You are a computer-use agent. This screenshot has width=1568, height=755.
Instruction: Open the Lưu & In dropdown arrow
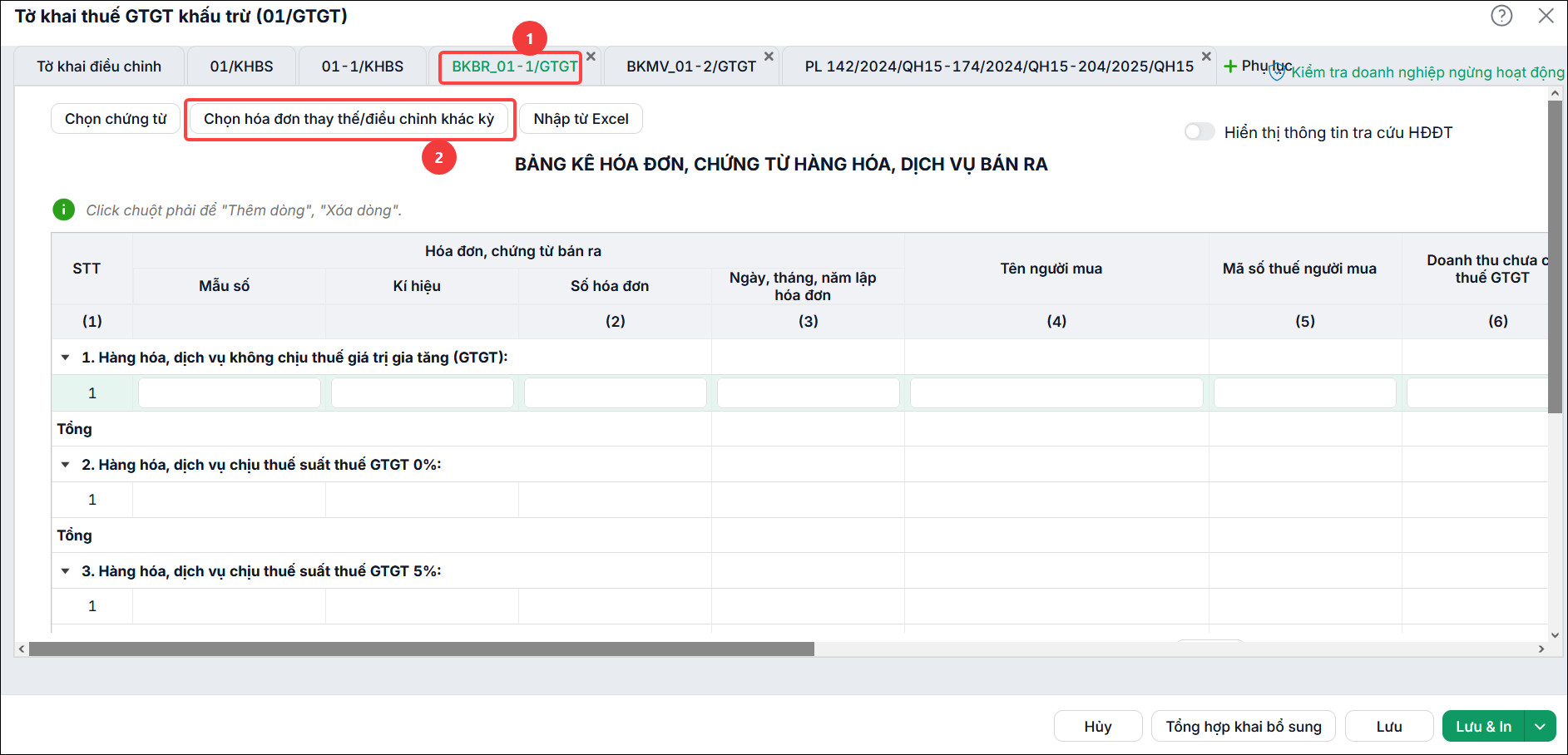[x=1540, y=726]
